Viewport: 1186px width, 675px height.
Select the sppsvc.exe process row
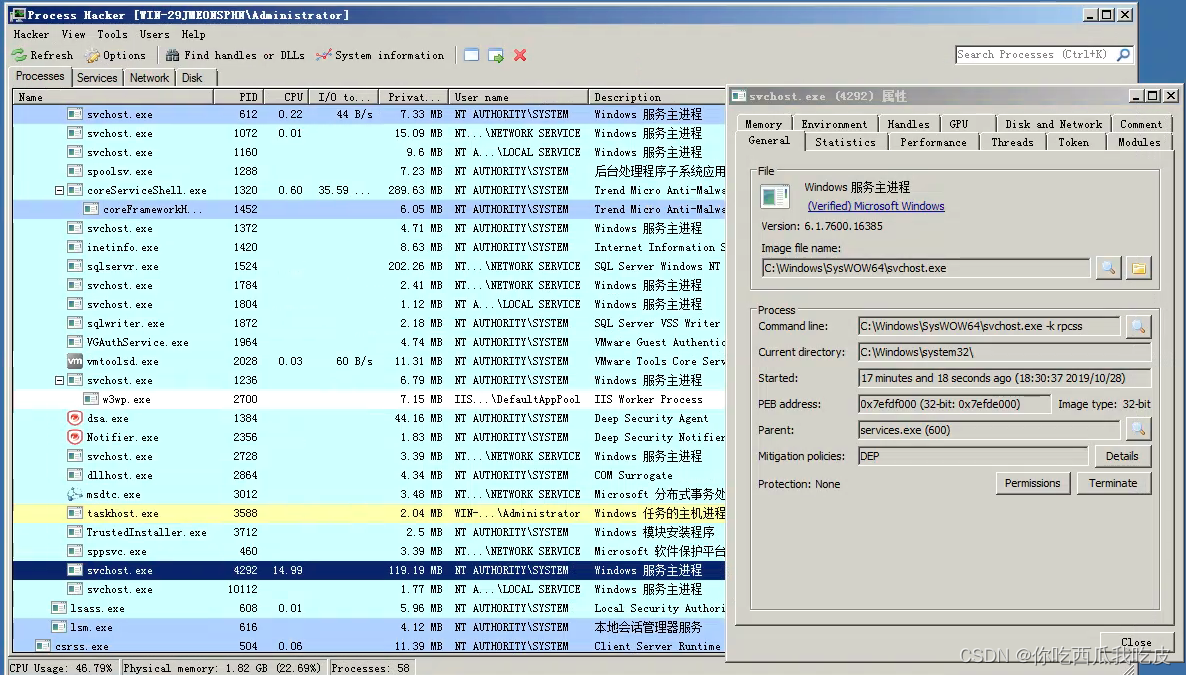(x=368, y=551)
